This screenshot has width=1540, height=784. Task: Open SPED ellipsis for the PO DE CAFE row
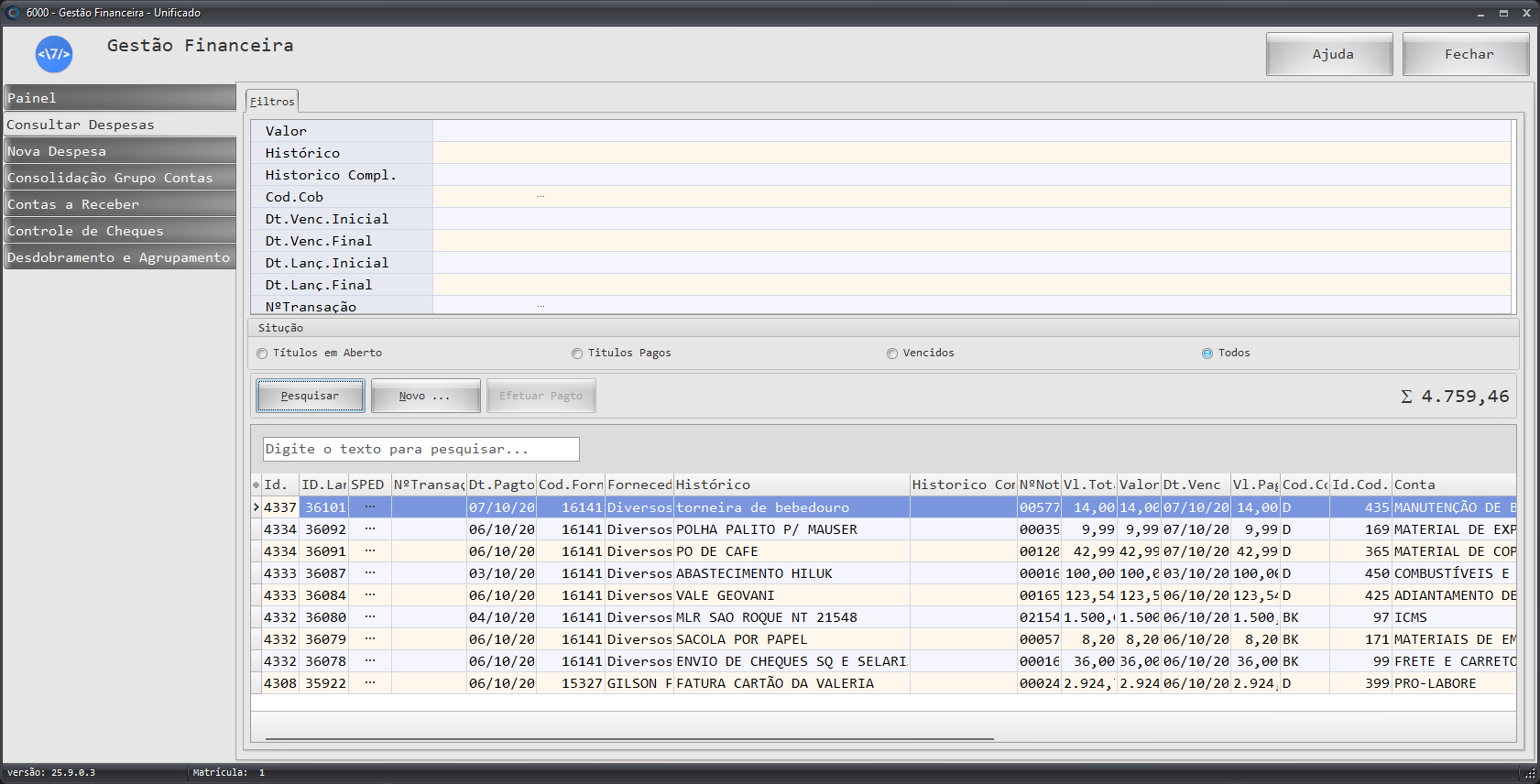[x=369, y=550]
